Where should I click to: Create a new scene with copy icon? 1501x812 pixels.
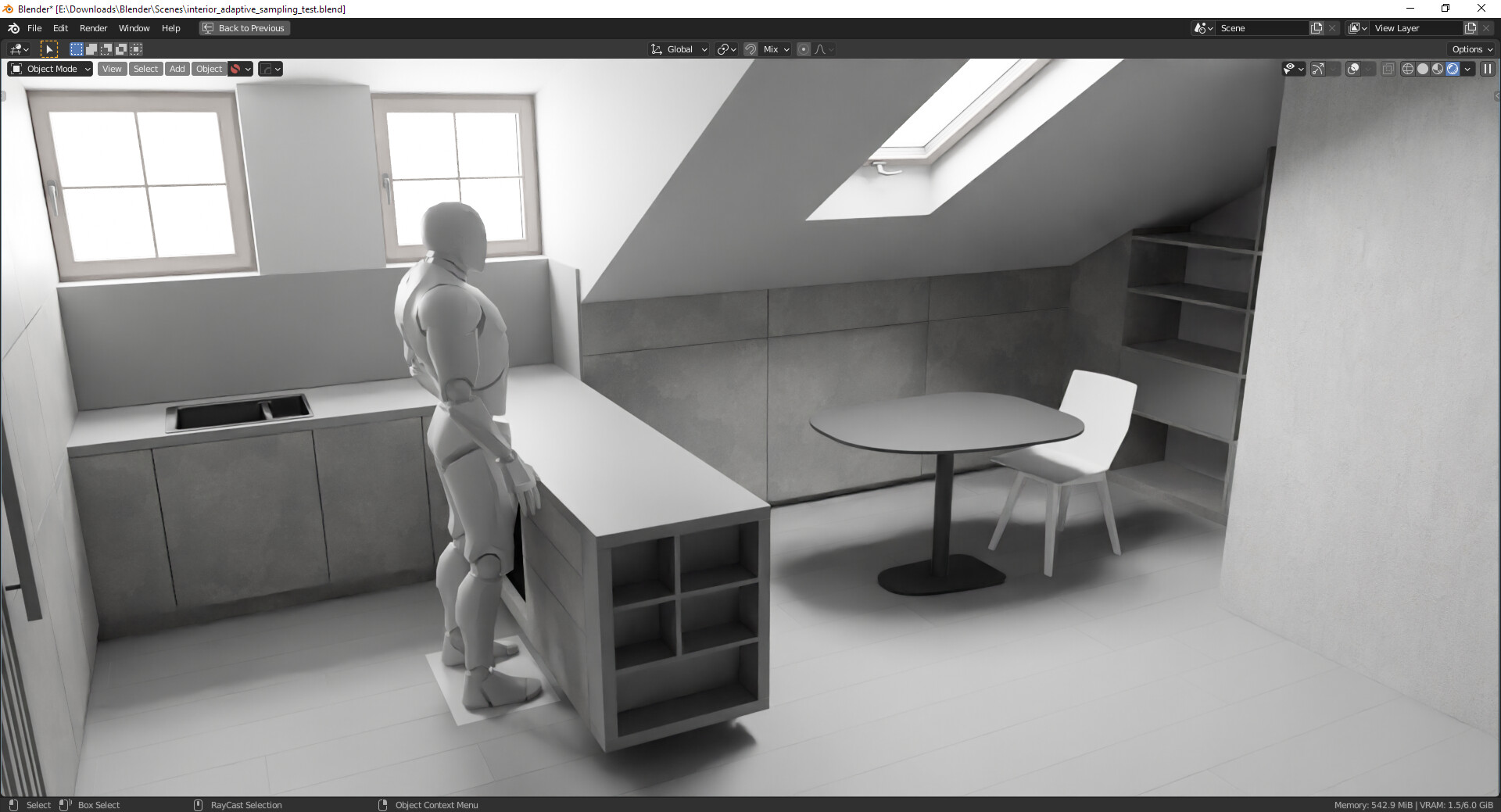tap(1317, 28)
